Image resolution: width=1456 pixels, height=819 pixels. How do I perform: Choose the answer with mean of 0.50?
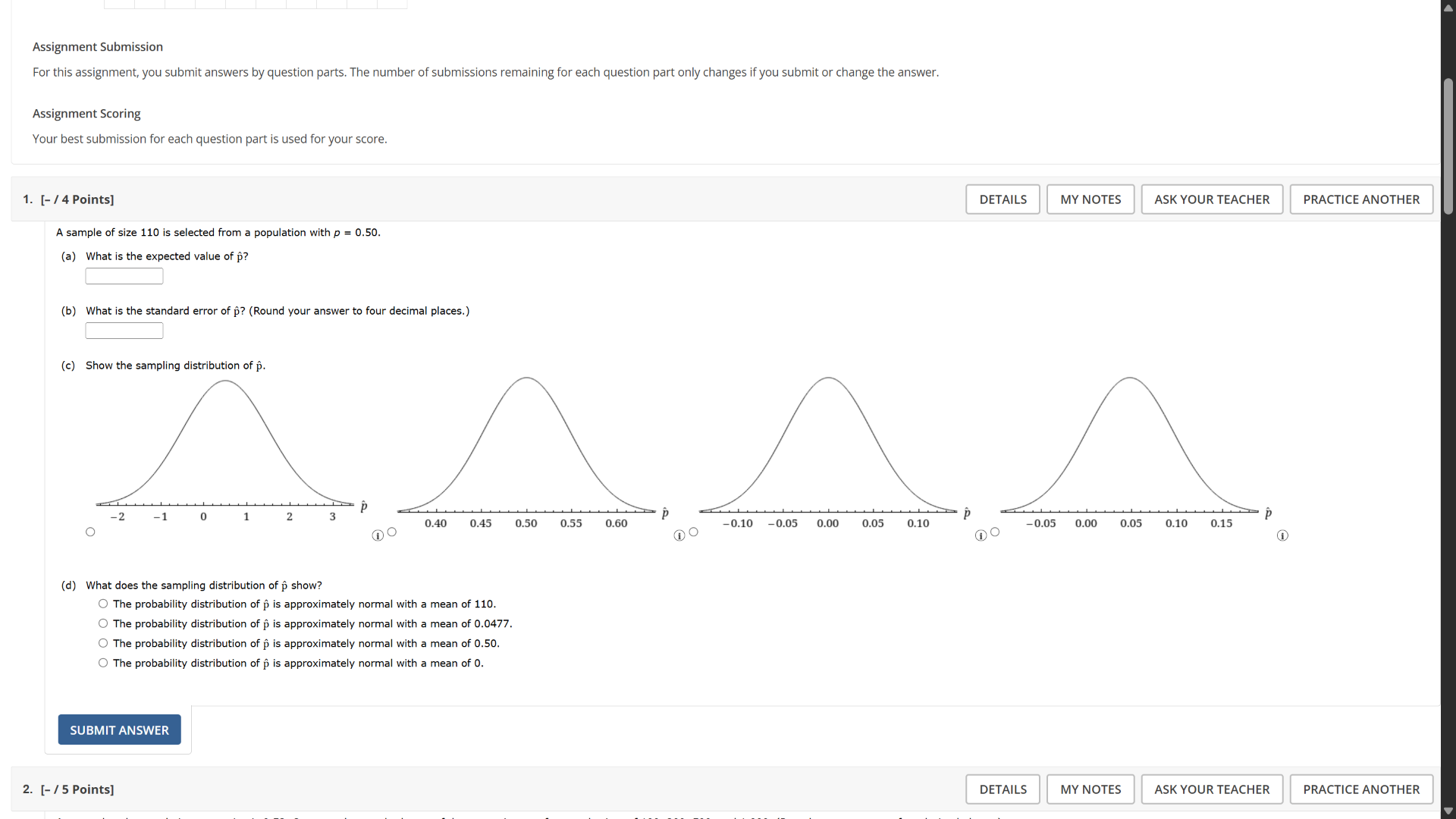(102, 642)
